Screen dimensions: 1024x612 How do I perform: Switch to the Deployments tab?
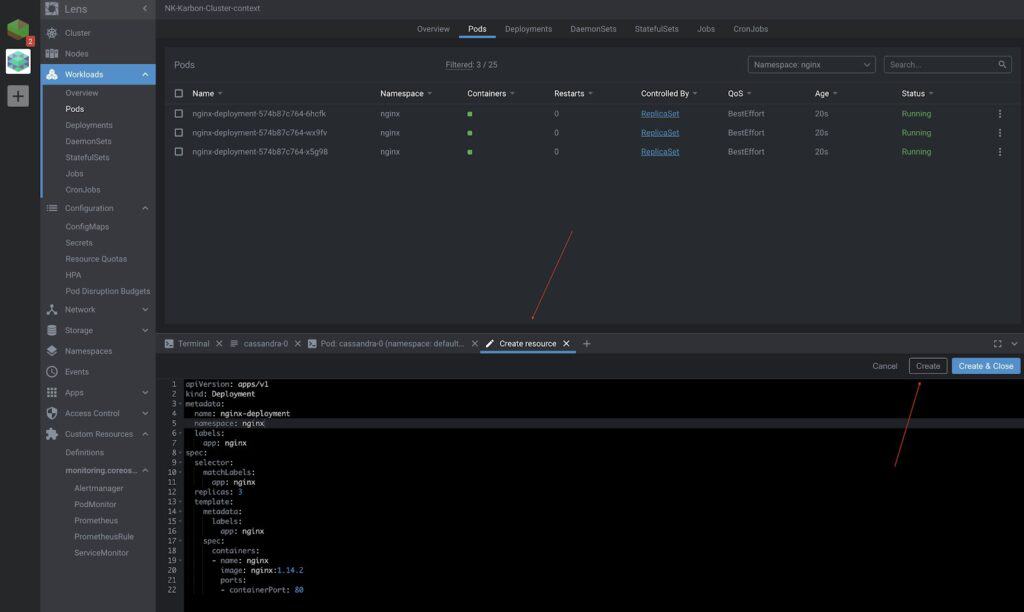pos(528,28)
